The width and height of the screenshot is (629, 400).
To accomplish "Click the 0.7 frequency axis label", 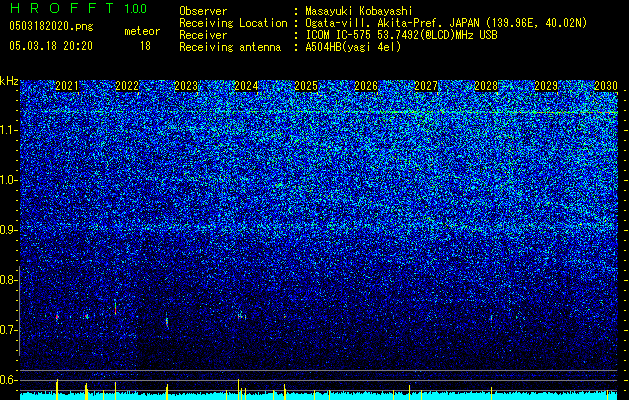I will 9,330.
